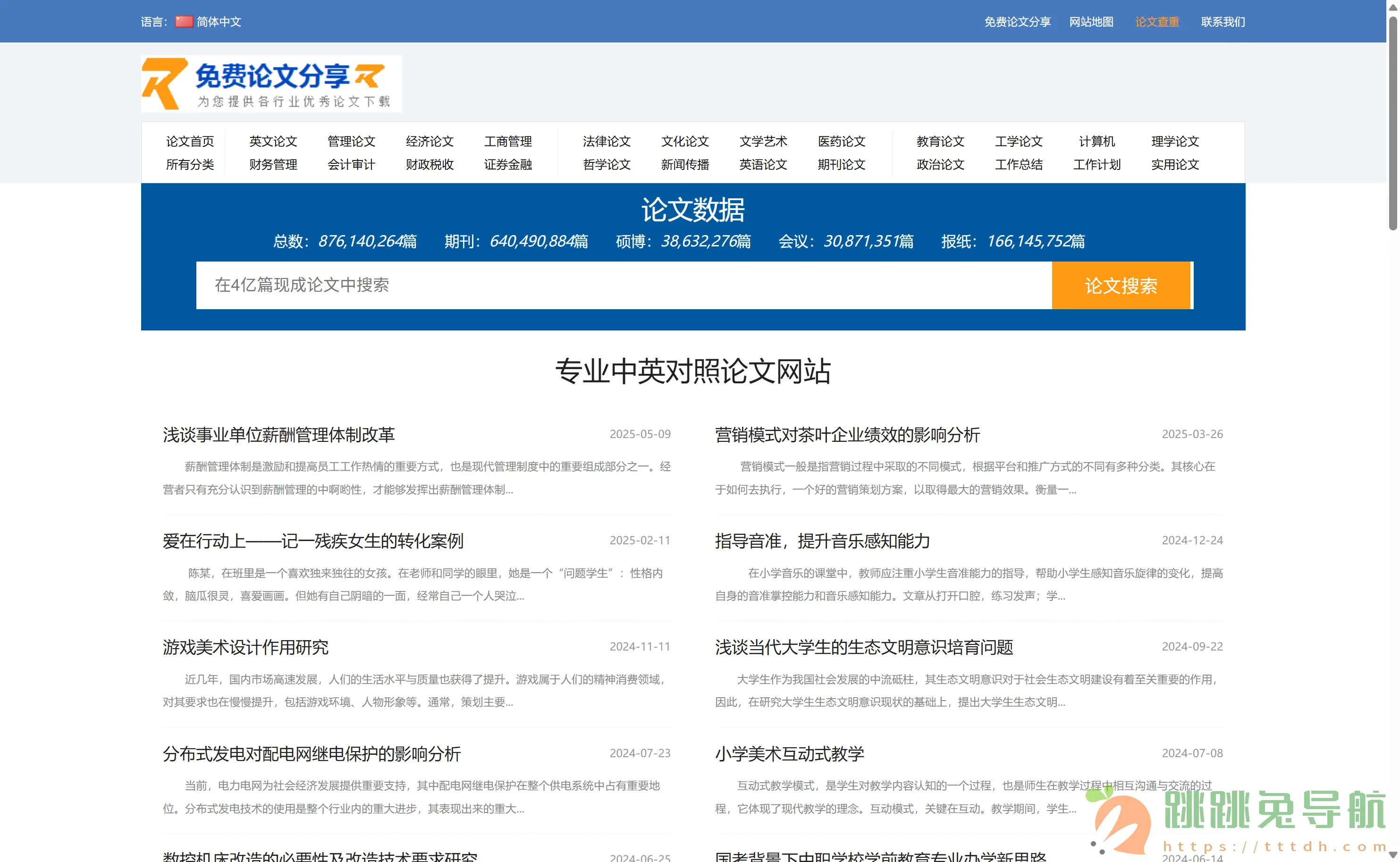Image resolution: width=1400 pixels, height=862 pixels.
Task: Click the 硕博 count 38,632,276篇
Action: click(706, 241)
